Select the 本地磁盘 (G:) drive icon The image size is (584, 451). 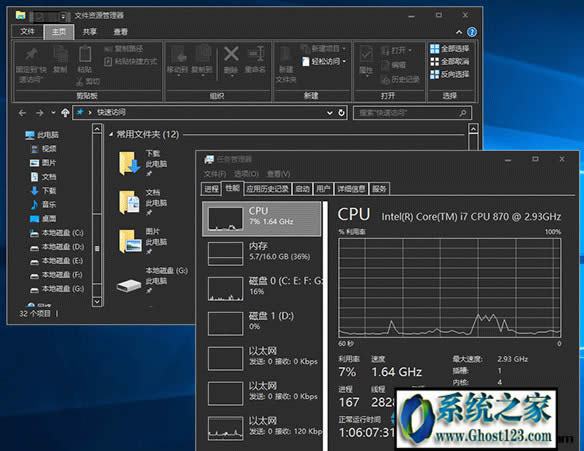click(x=129, y=285)
